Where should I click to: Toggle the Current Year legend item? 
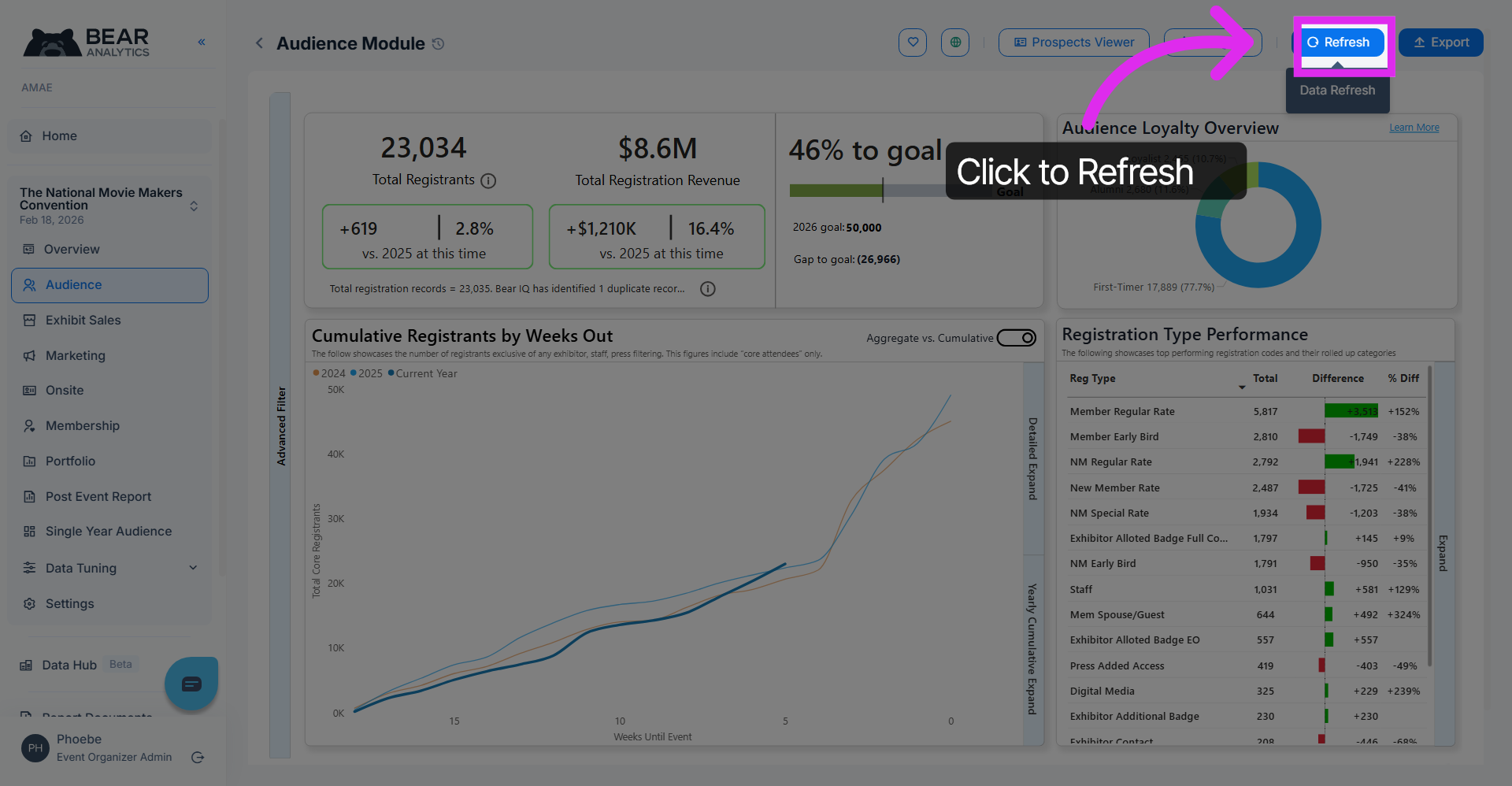coord(422,373)
